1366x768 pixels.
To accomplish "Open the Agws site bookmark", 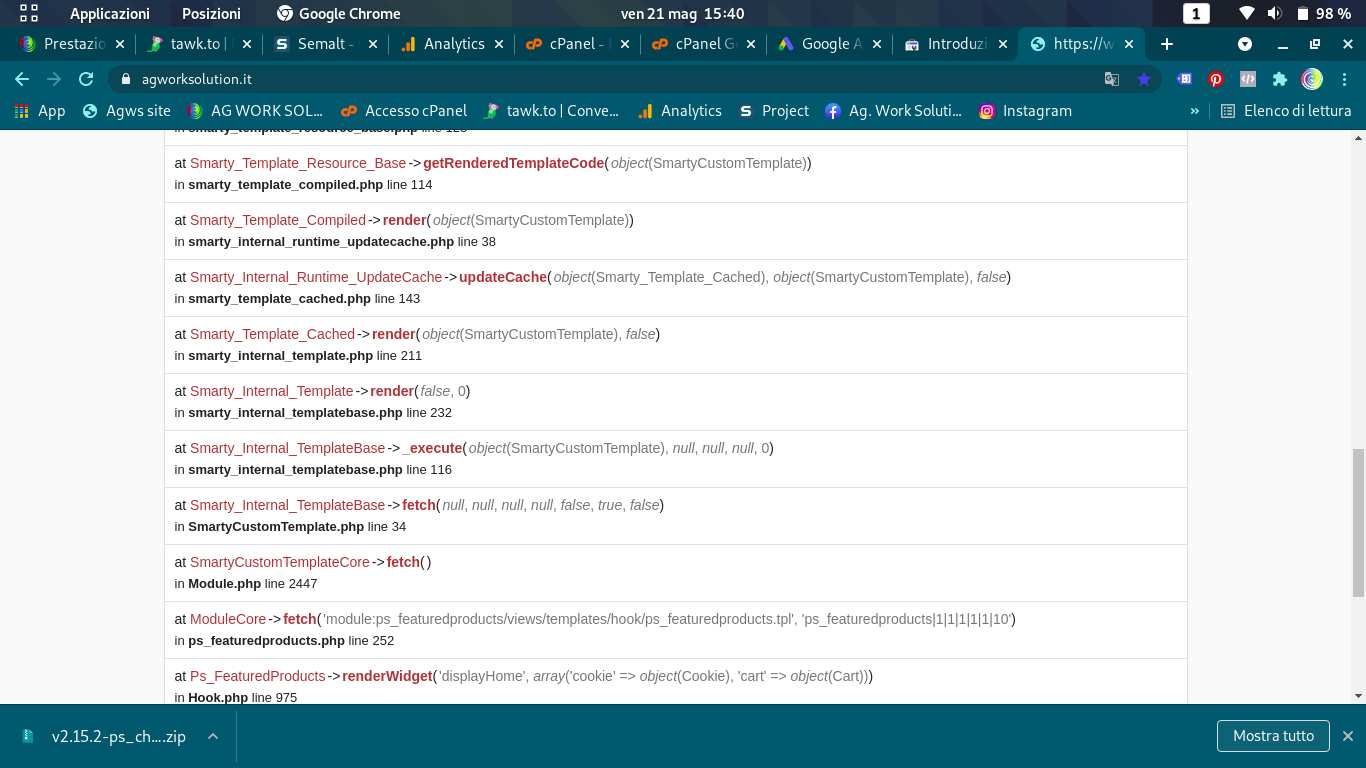I will (127, 111).
